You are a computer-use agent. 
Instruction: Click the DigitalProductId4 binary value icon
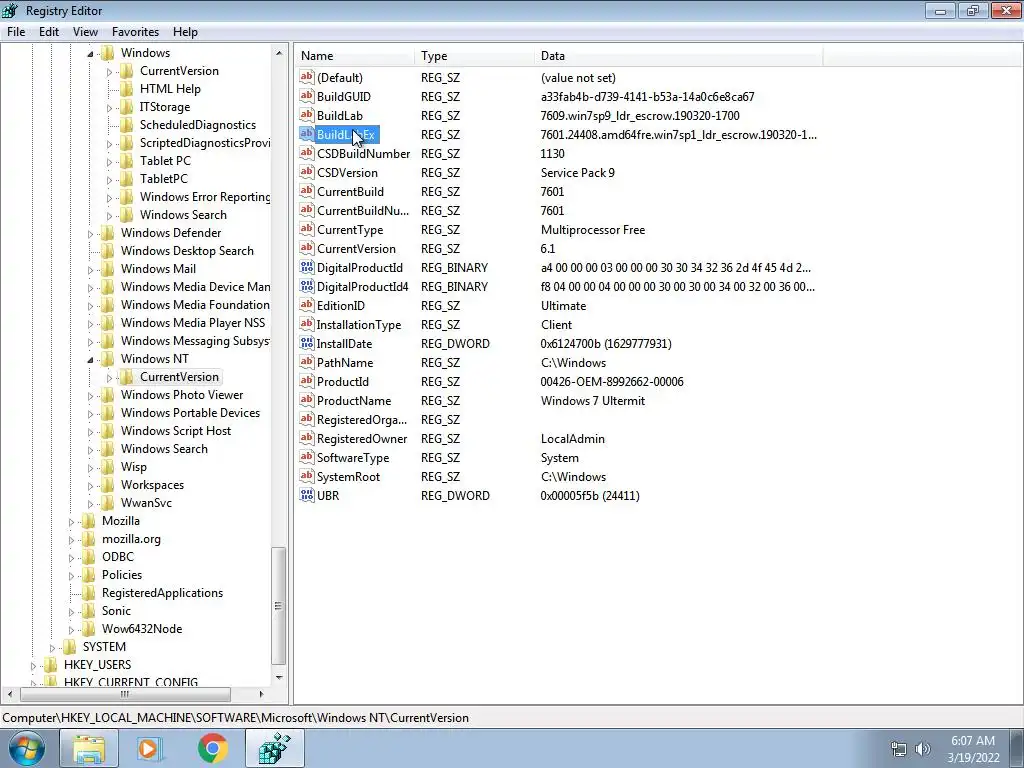coord(306,286)
